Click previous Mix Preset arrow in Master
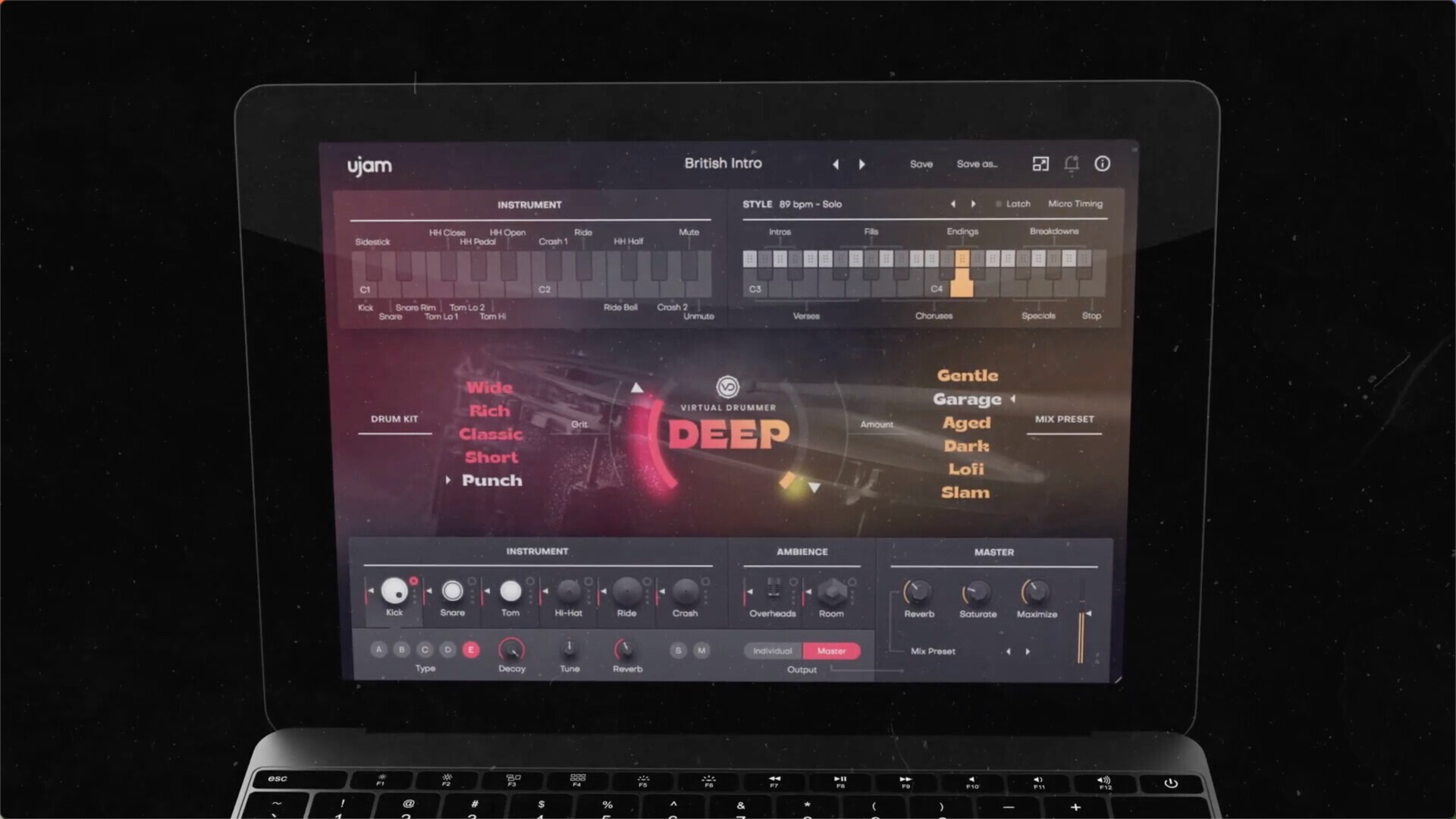The image size is (1456, 819). [1008, 651]
